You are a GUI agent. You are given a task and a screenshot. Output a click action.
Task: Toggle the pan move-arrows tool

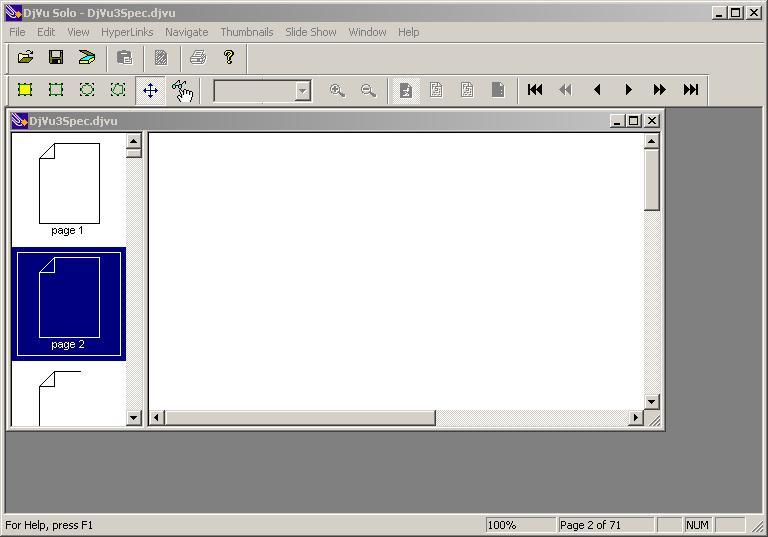point(150,90)
